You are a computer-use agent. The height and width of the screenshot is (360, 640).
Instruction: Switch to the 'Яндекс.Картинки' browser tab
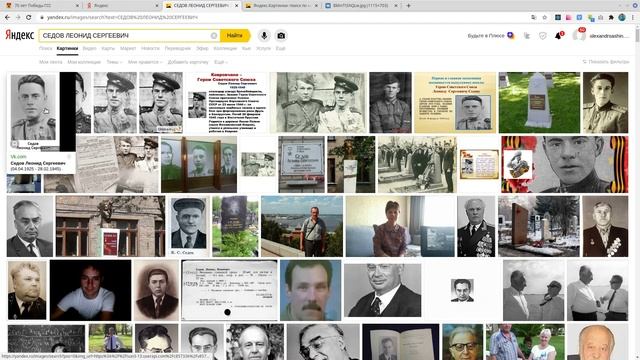point(282,6)
